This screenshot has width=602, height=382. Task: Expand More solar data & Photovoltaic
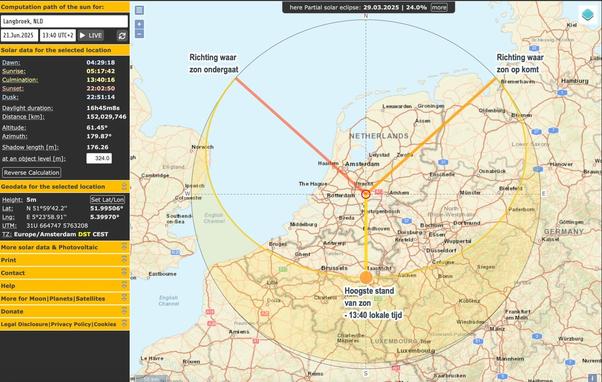click(x=64, y=247)
